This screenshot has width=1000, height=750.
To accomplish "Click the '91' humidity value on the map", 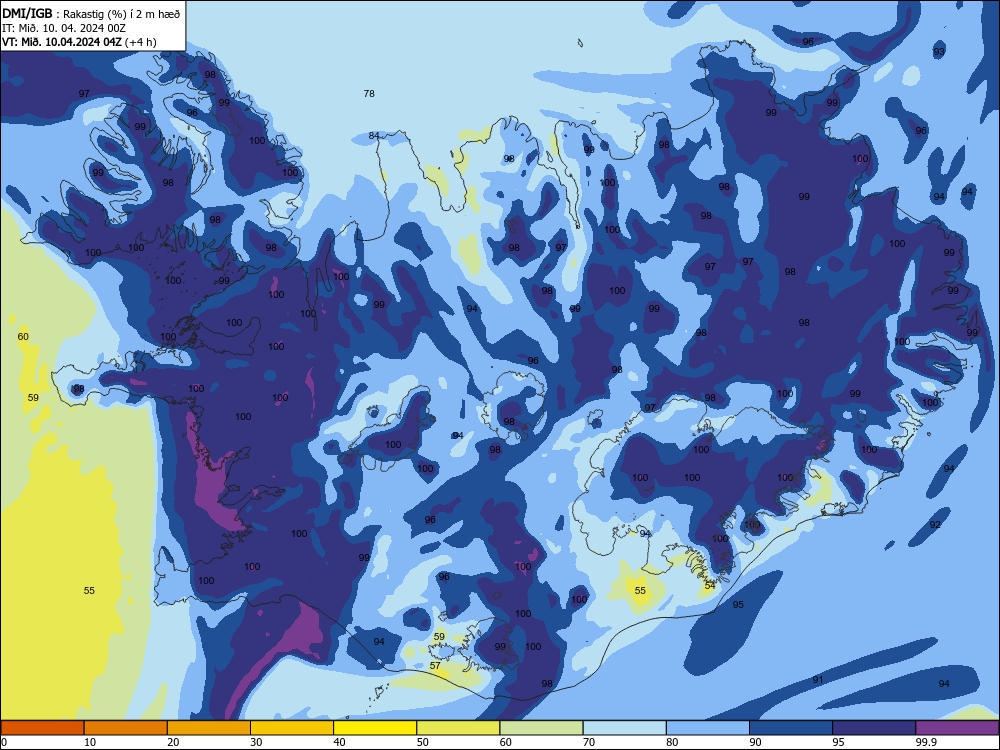I will (x=818, y=680).
